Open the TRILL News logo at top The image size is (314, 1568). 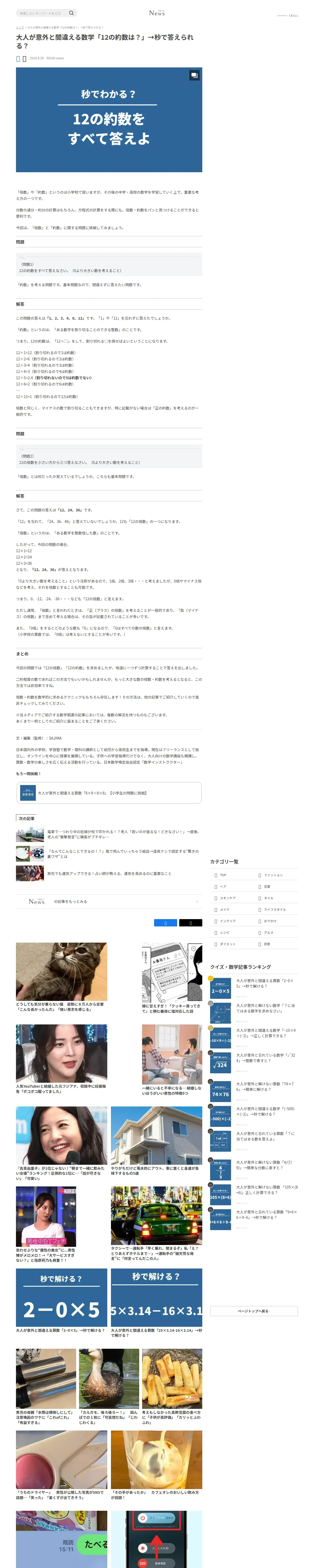pos(157,13)
